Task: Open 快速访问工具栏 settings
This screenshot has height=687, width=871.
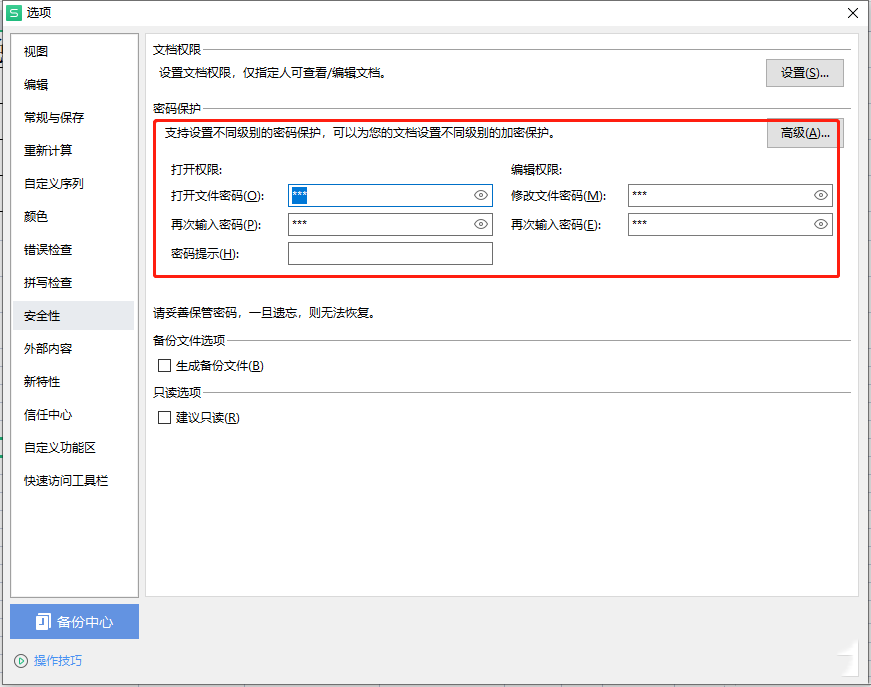Action: 73,481
